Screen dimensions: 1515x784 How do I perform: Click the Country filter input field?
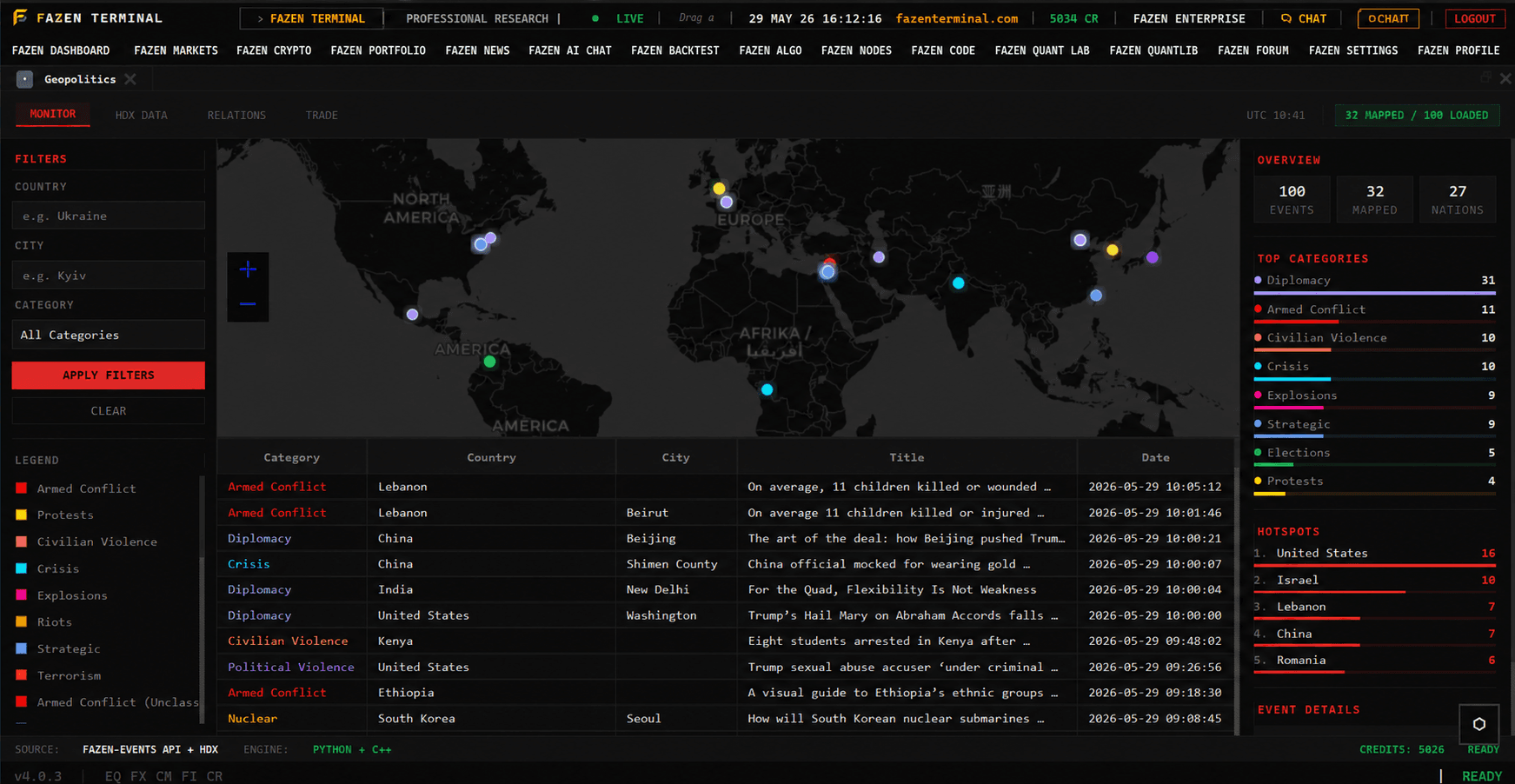tap(109, 216)
